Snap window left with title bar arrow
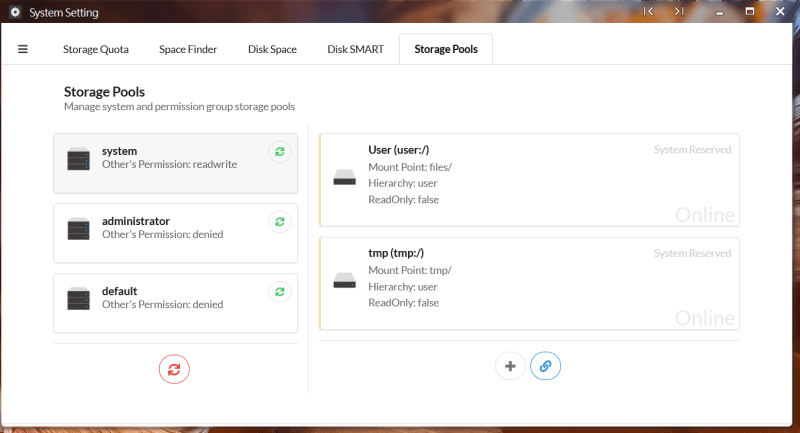This screenshot has width=800, height=433. click(x=648, y=11)
